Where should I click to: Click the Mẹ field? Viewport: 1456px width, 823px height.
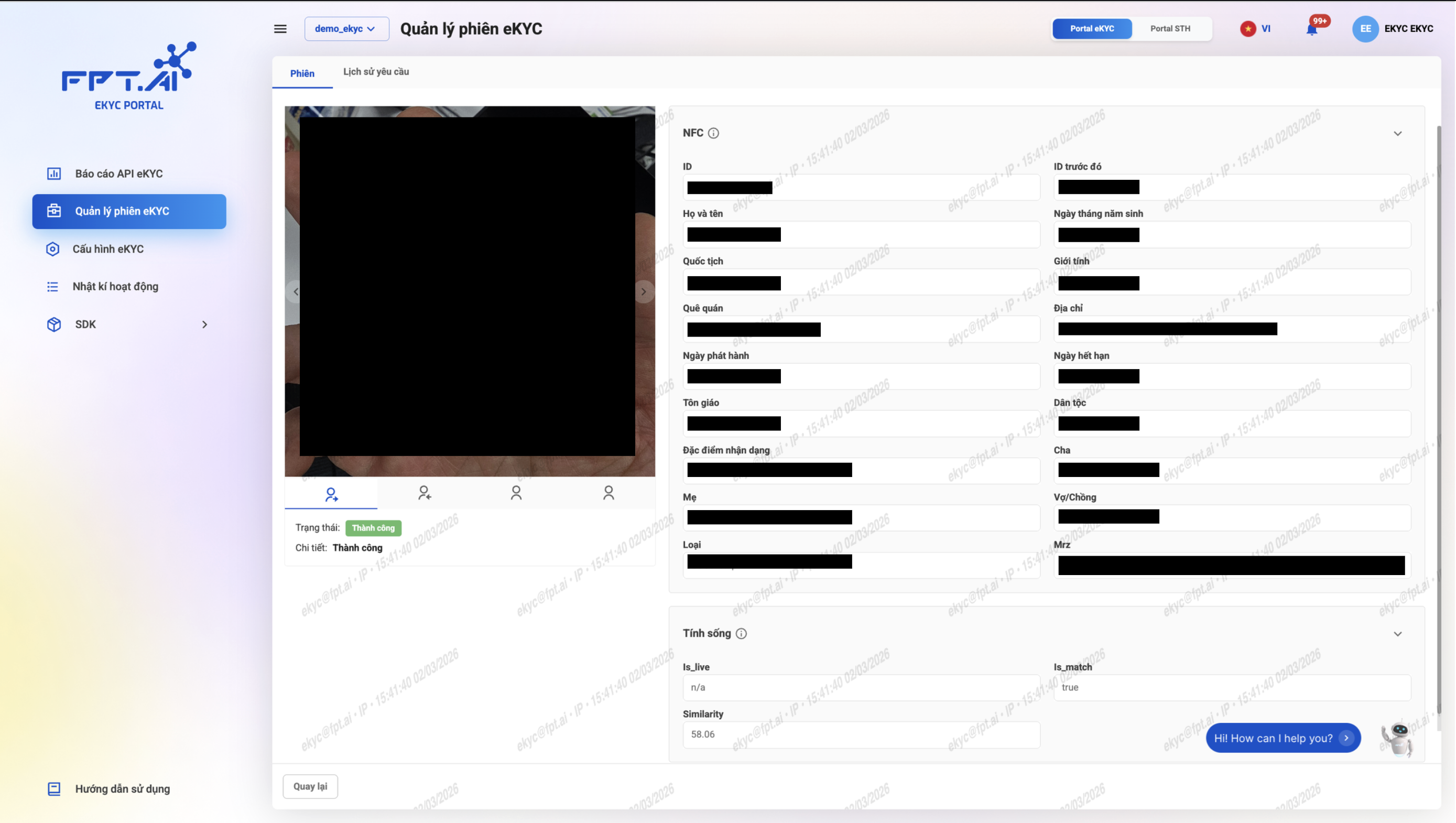[x=862, y=518]
